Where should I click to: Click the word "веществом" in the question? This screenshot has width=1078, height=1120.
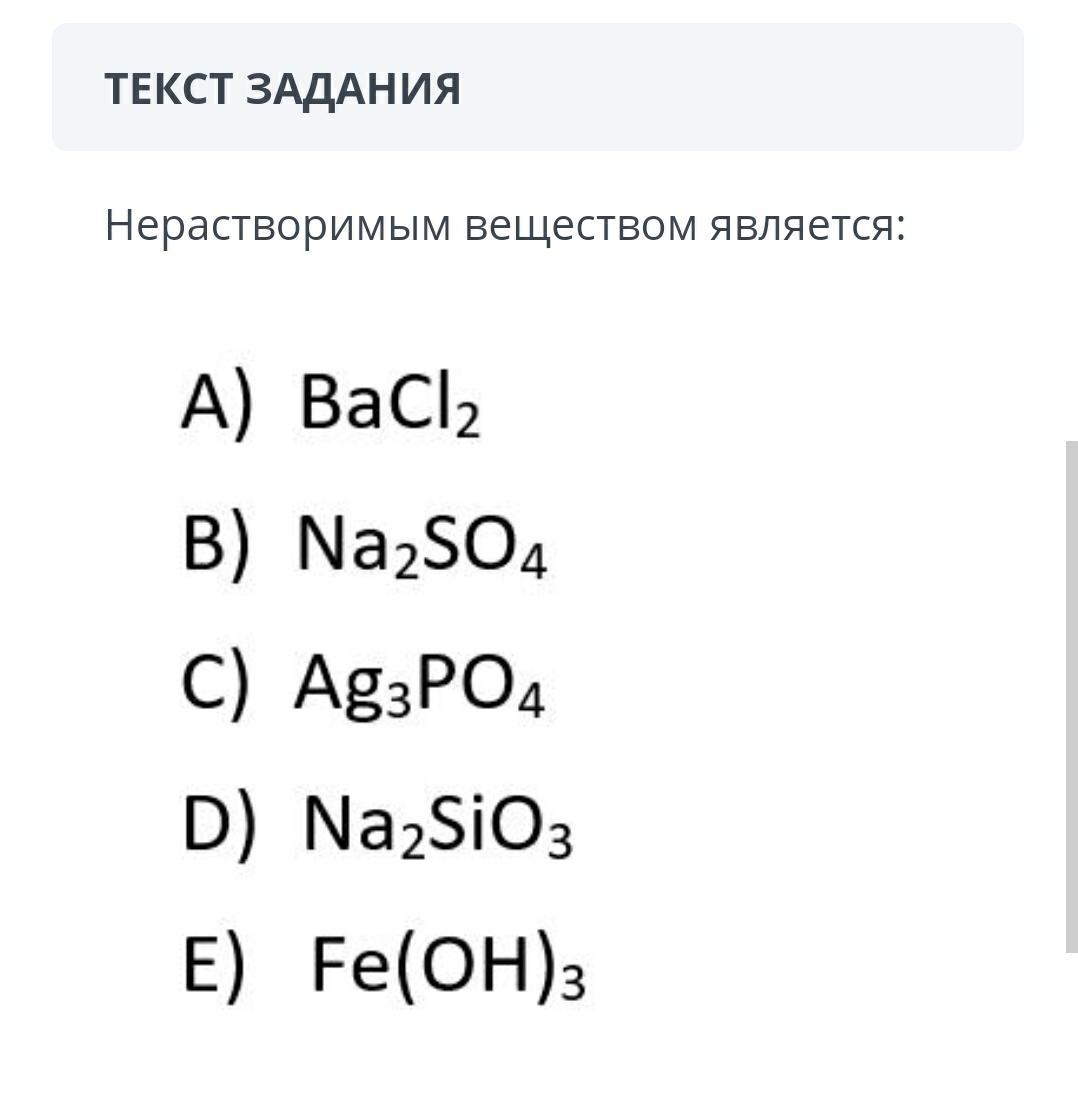(582, 226)
